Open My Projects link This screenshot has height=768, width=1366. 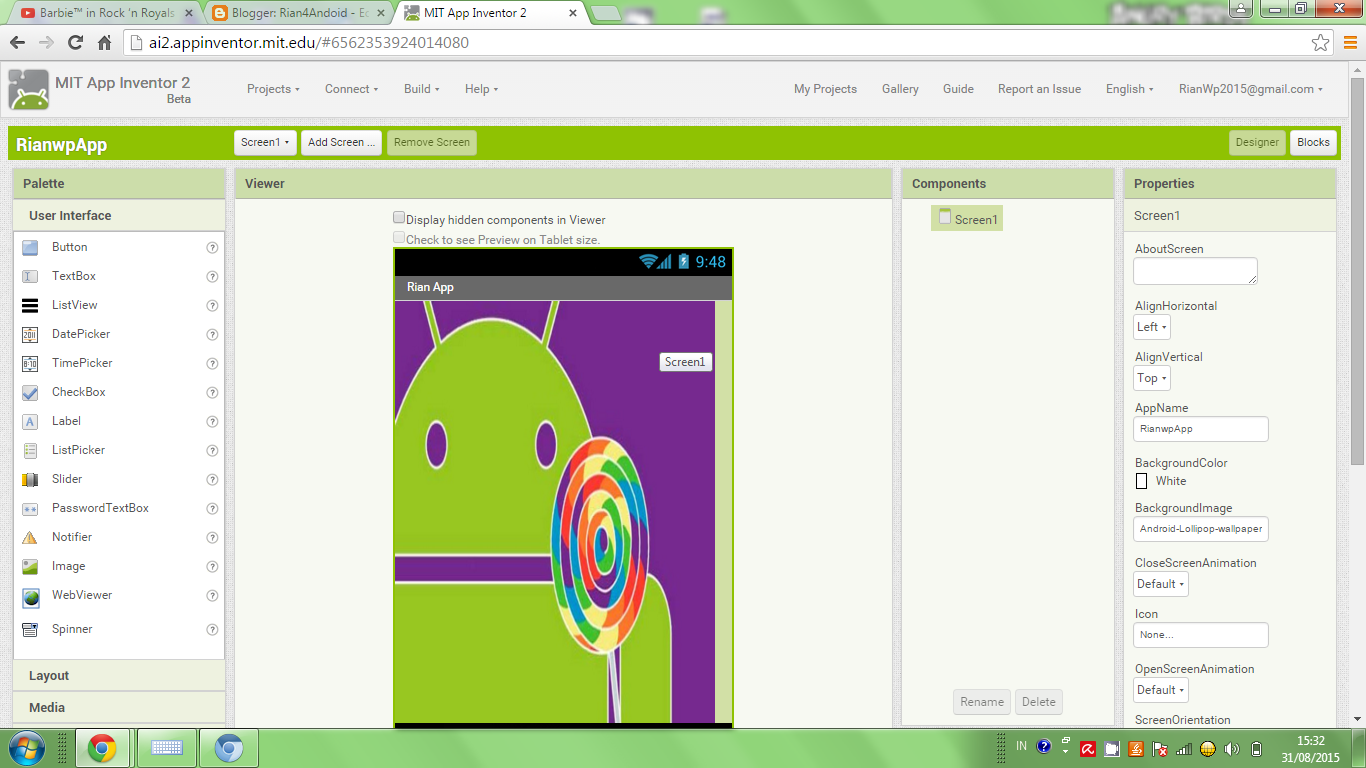tap(825, 89)
